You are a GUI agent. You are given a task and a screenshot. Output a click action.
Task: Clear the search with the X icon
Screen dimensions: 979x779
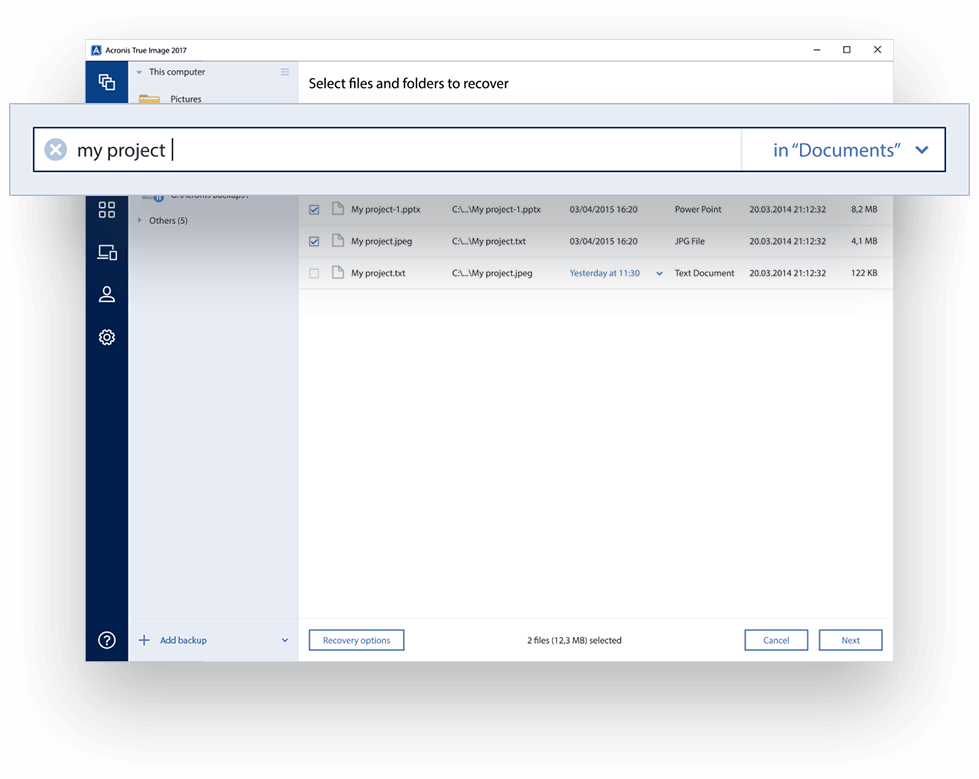pyautogui.click(x=56, y=150)
